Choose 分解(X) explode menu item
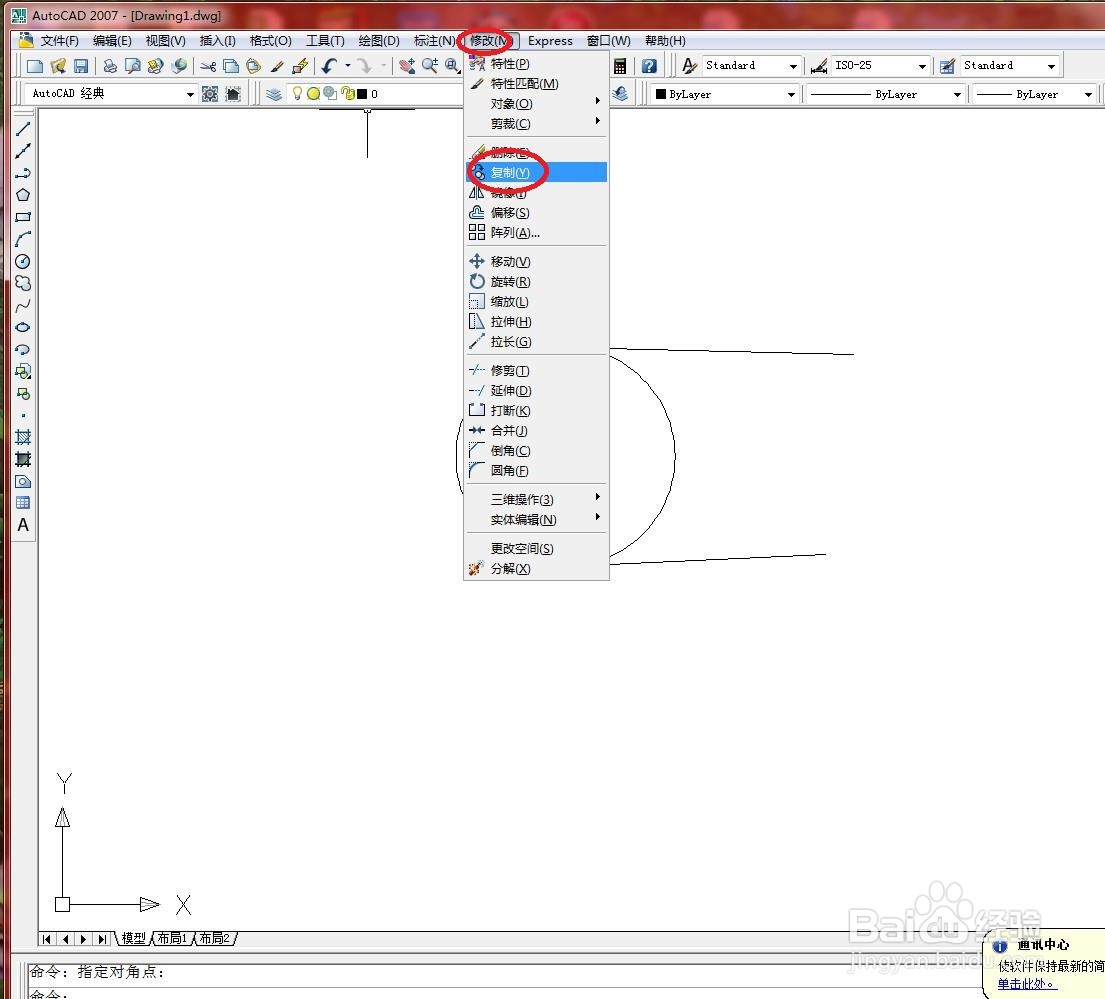The width and height of the screenshot is (1105, 999). tap(536, 569)
